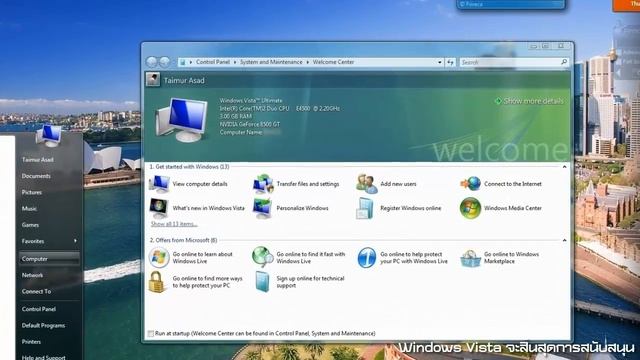Click the Intel Core 2 Duo CPU text
The image size is (640, 360).
[x=280, y=109]
